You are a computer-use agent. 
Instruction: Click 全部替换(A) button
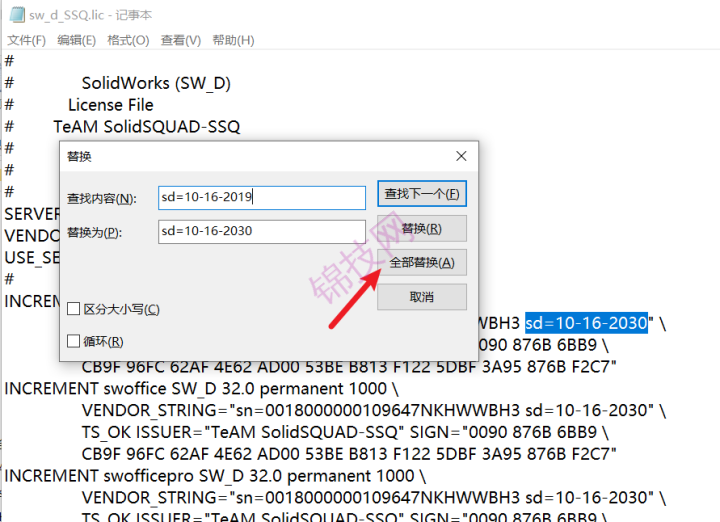pyautogui.click(x=422, y=263)
